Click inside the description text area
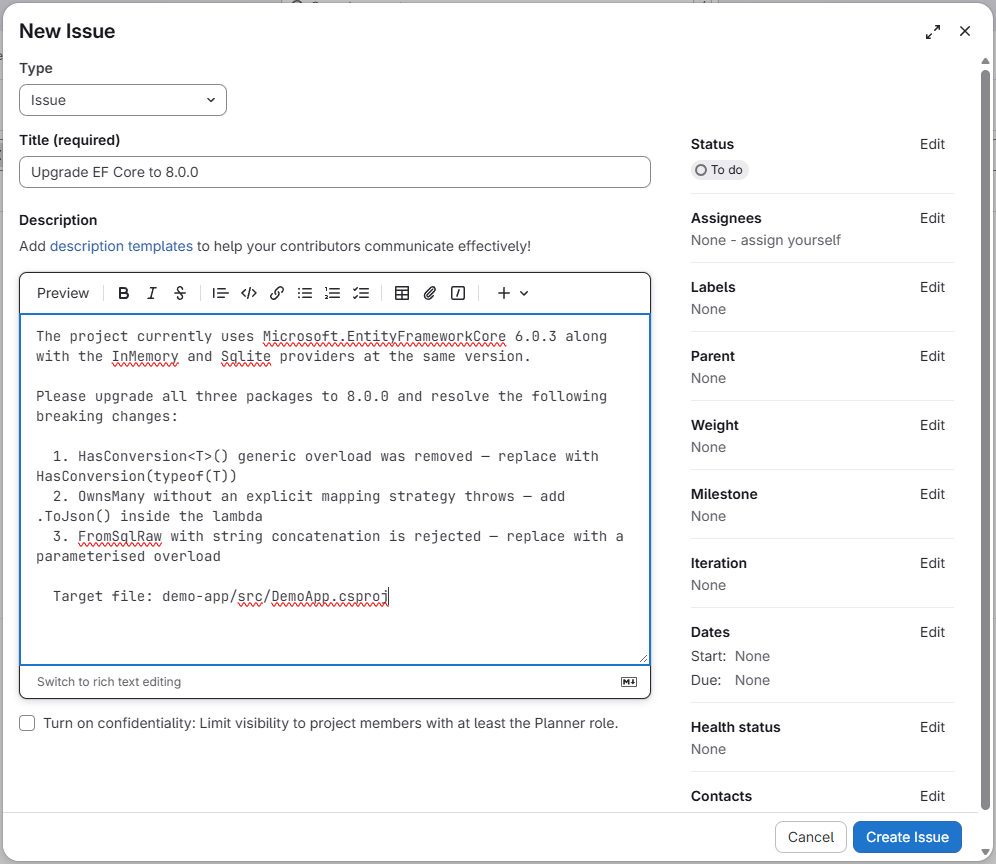The width and height of the screenshot is (996, 864). [335, 489]
